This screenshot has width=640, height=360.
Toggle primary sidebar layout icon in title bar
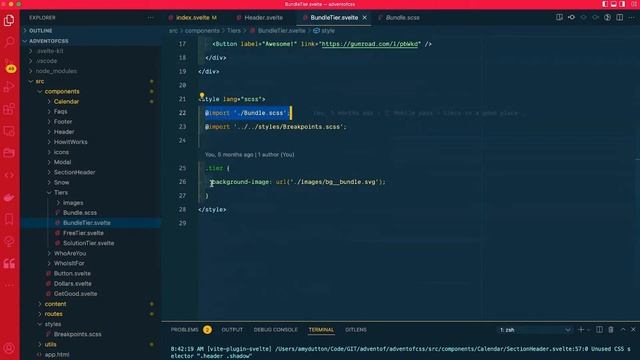pyautogui.click(x=605, y=4)
